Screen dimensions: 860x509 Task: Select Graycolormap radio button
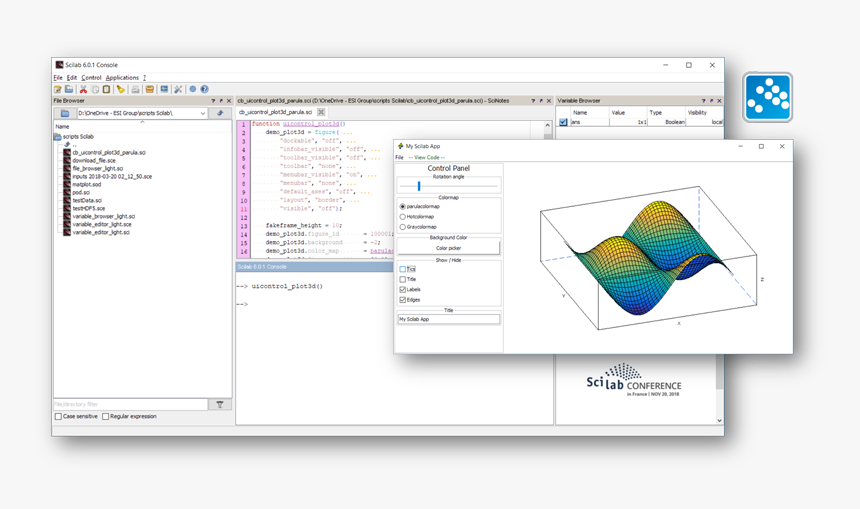click(403, 227)
